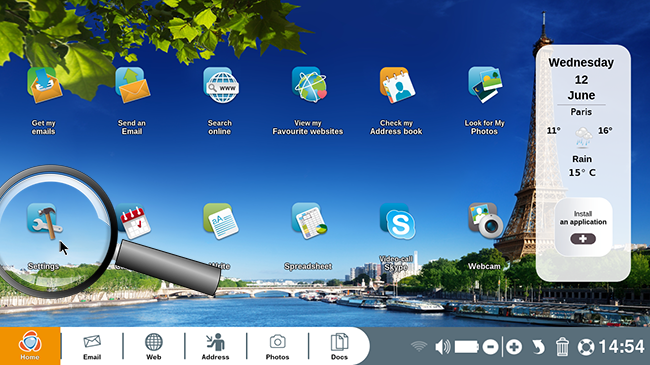Open View my Favourite websites icon

tap(309, 85)
